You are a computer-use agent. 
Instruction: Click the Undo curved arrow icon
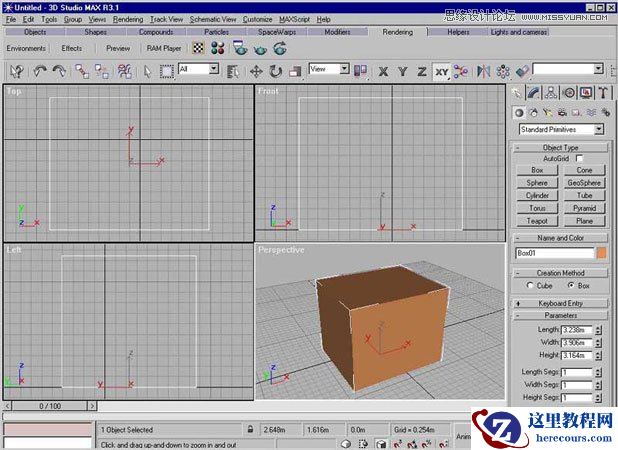[39, 71]
